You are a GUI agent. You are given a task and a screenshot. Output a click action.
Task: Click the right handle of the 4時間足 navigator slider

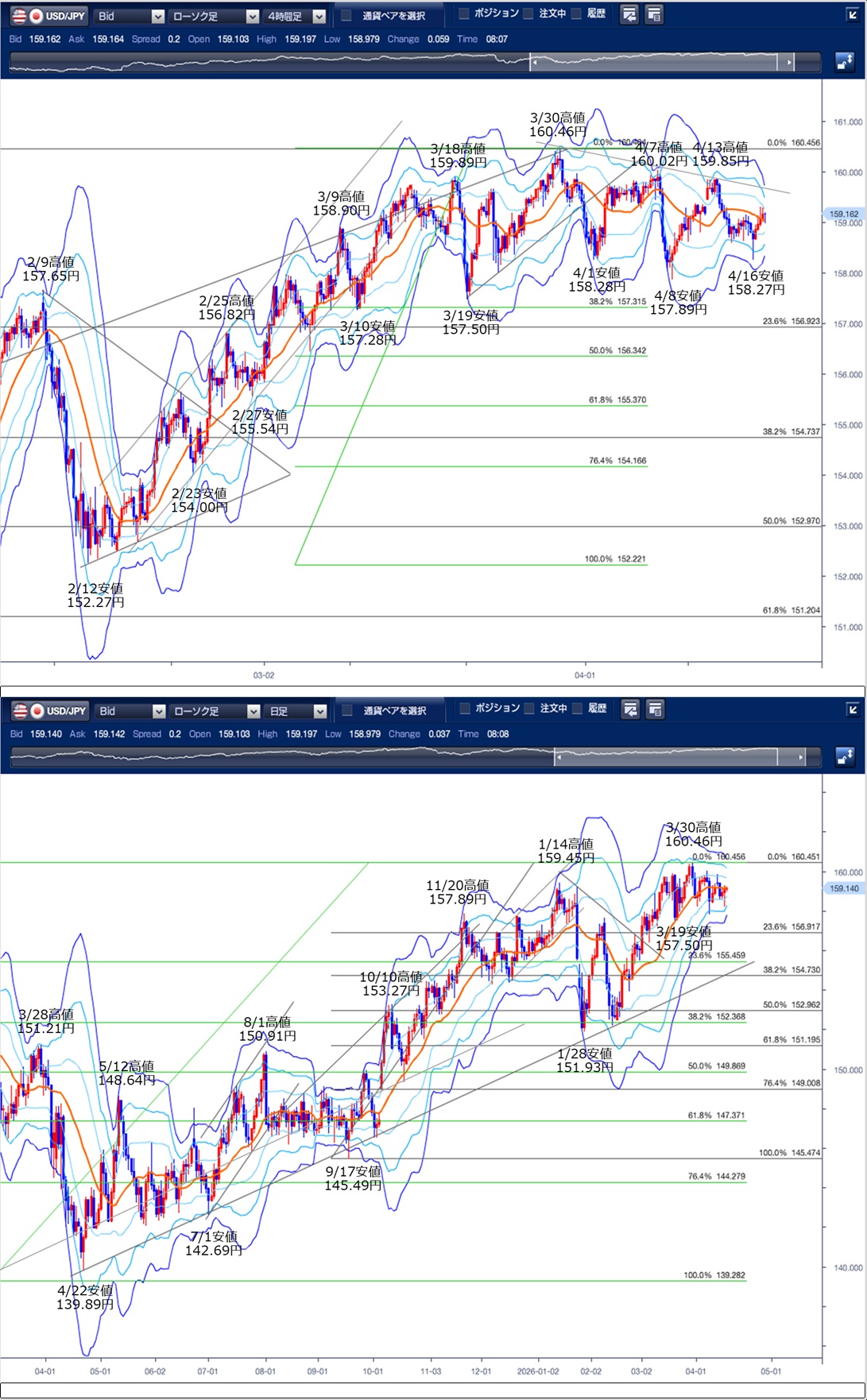pyautogui.click(x=788, y=62)
